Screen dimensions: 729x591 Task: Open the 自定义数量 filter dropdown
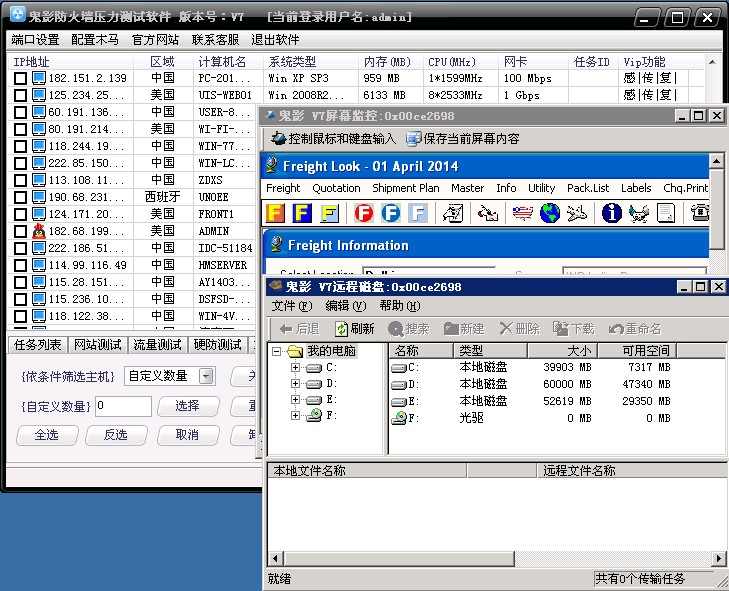point(206,376)
